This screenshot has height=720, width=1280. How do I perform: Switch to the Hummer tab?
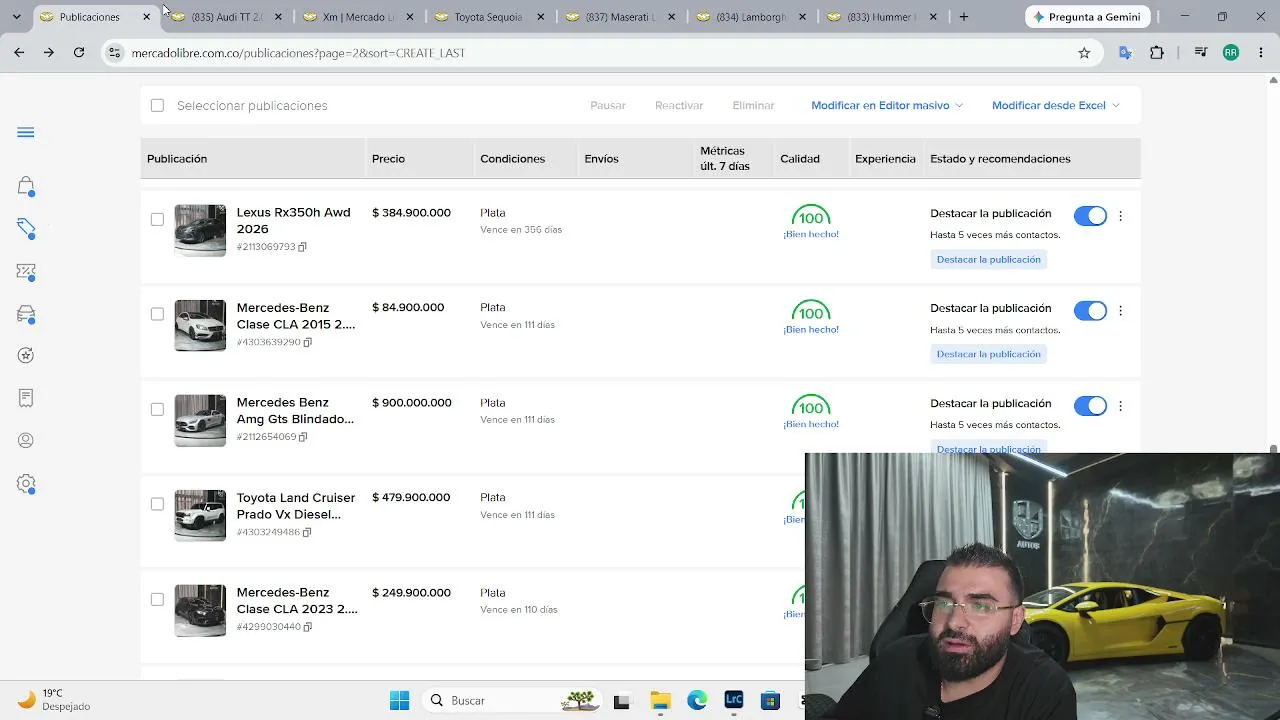click(882, 17)
